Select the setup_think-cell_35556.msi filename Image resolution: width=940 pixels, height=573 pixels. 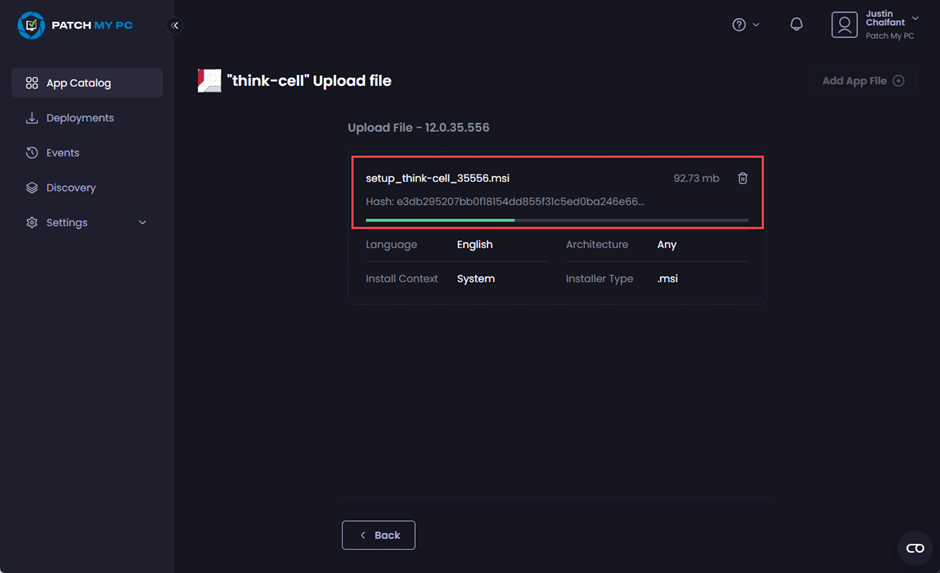pyautogui.click(x=437, y=178)
